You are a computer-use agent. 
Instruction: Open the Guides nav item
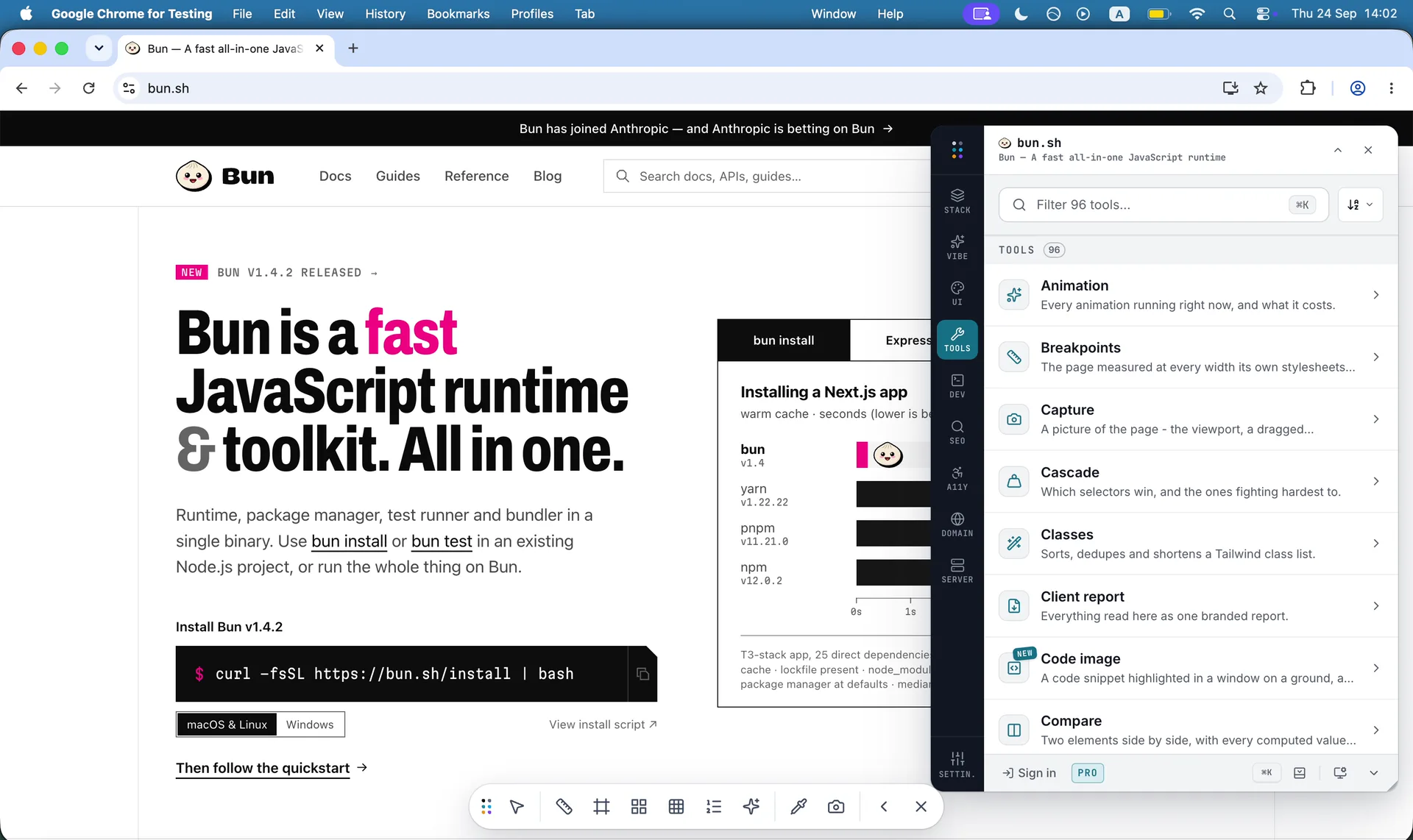[397, 177]
